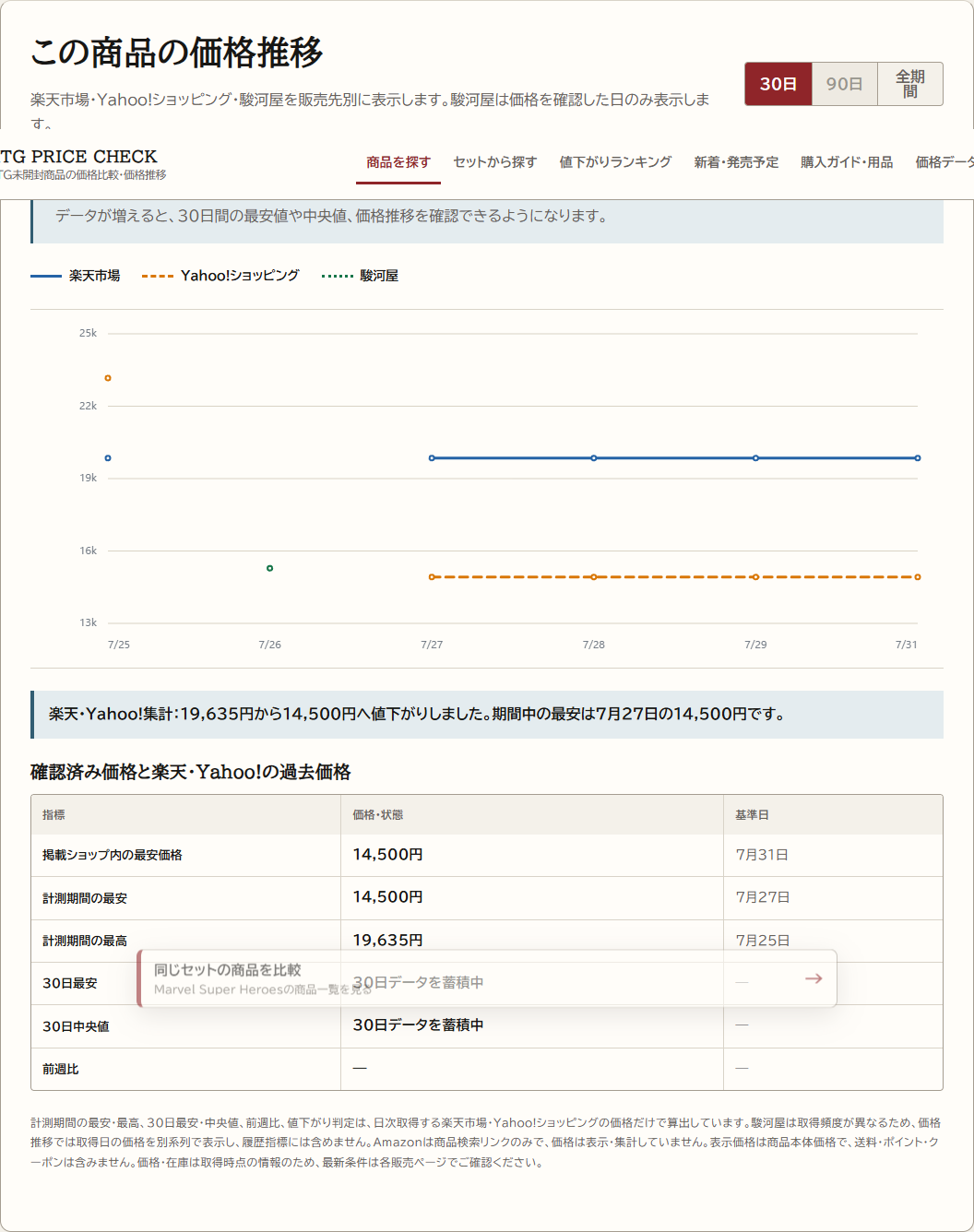Open the 同じセットの商品を比較 card link
Viewport: 974px width, 1232px height.
[x=487, y=978]
